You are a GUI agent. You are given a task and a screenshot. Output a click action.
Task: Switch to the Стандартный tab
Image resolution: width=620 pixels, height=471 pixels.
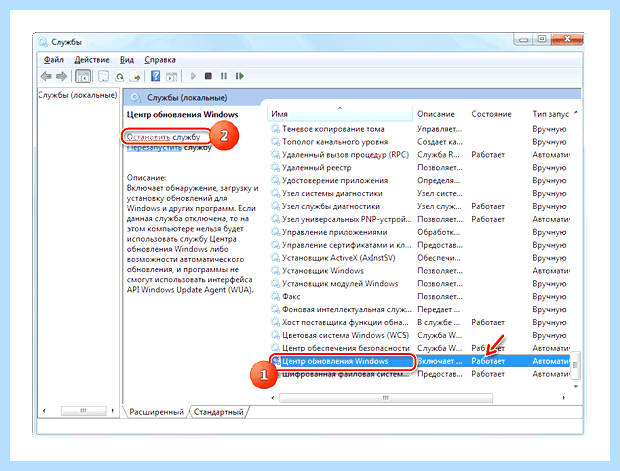(x=219, y=412)
